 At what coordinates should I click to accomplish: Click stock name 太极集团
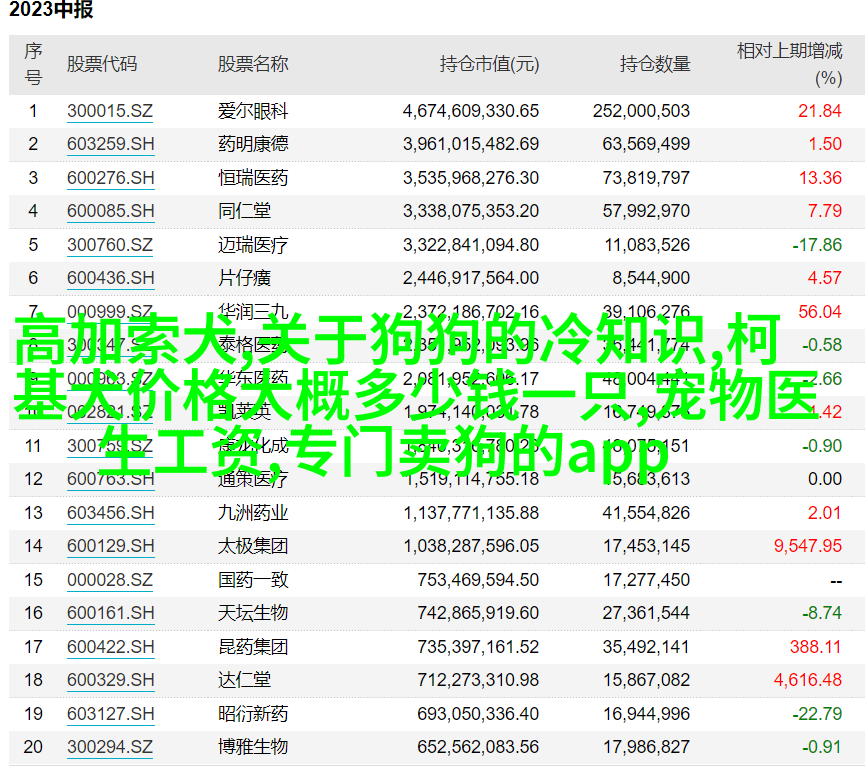(x=253, y=546)
